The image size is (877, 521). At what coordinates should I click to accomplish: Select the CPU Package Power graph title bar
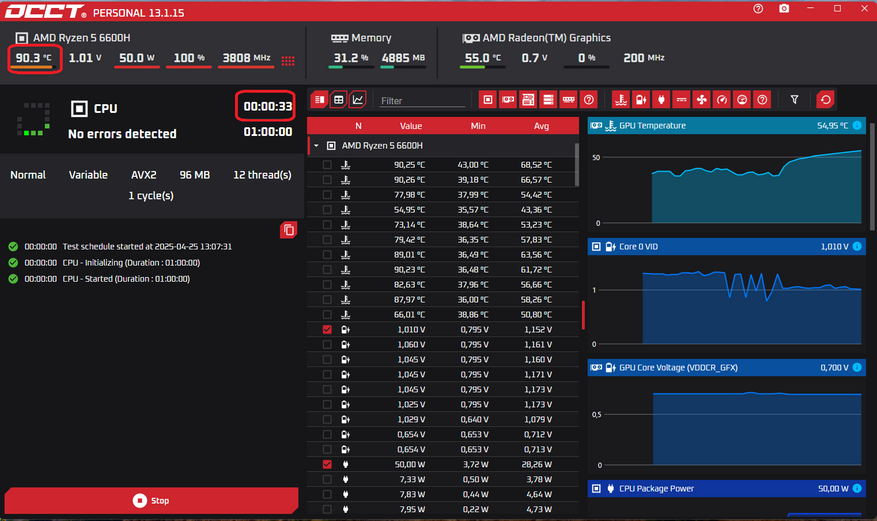[x=727, y=489]
